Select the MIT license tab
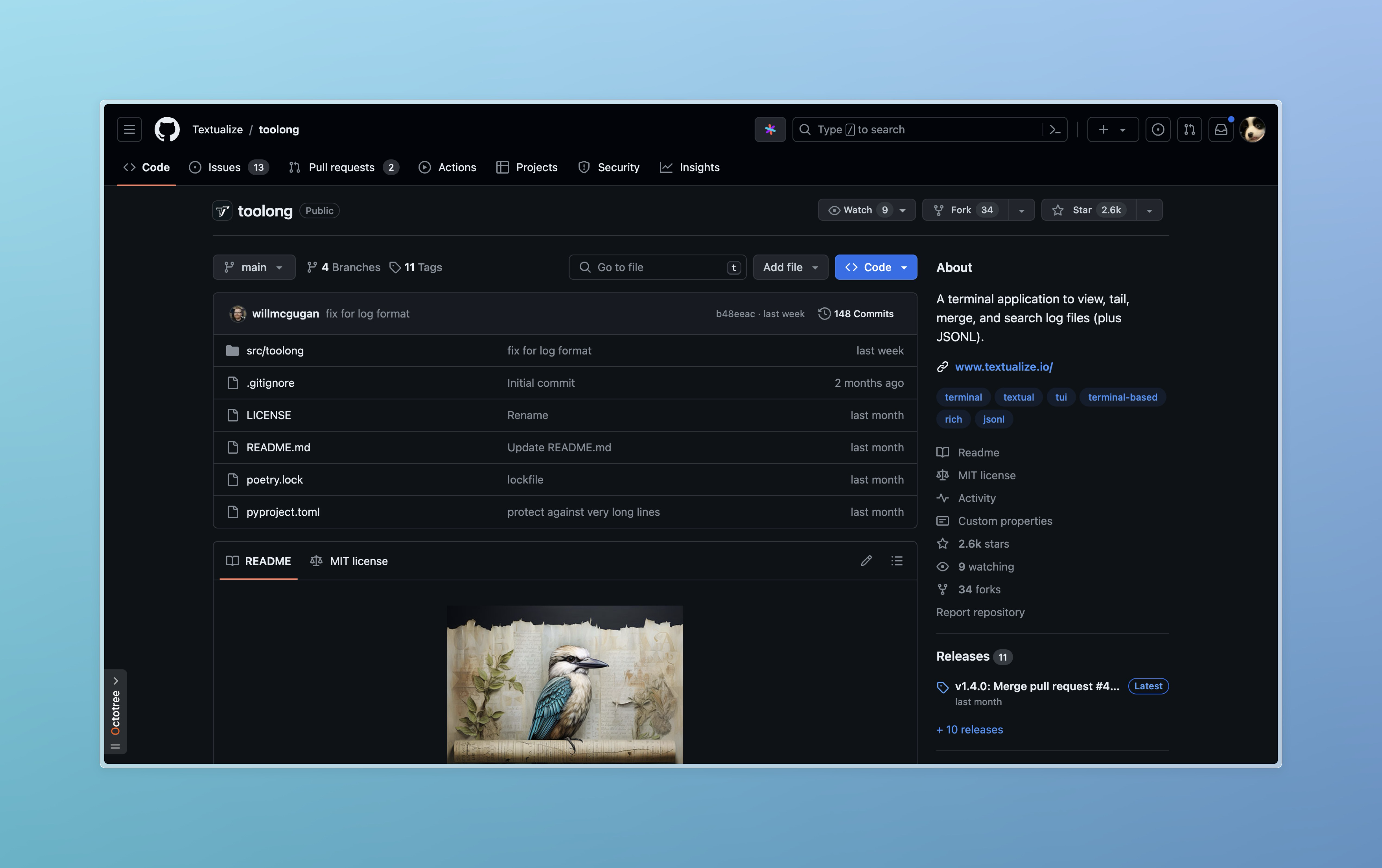This screenshot has height=868, width=1382. (349, 561)
